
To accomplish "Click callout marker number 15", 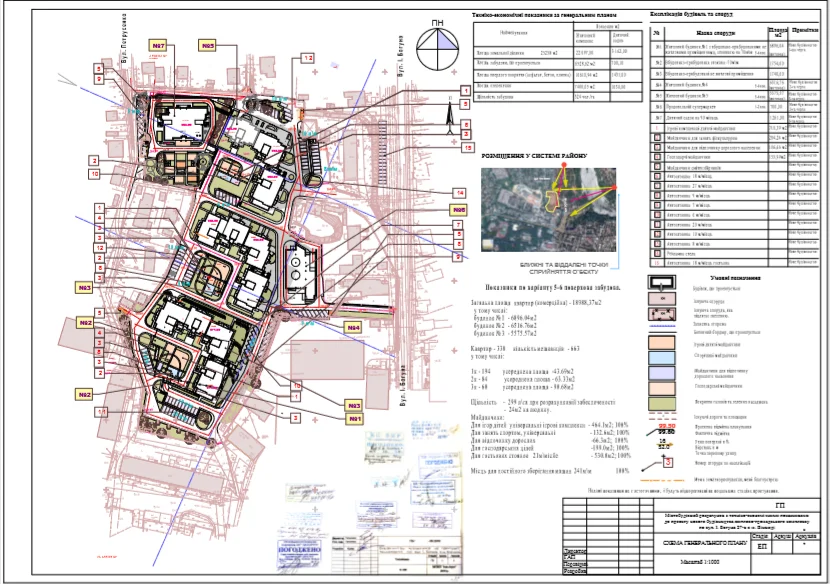I will [x=467, y=148].
